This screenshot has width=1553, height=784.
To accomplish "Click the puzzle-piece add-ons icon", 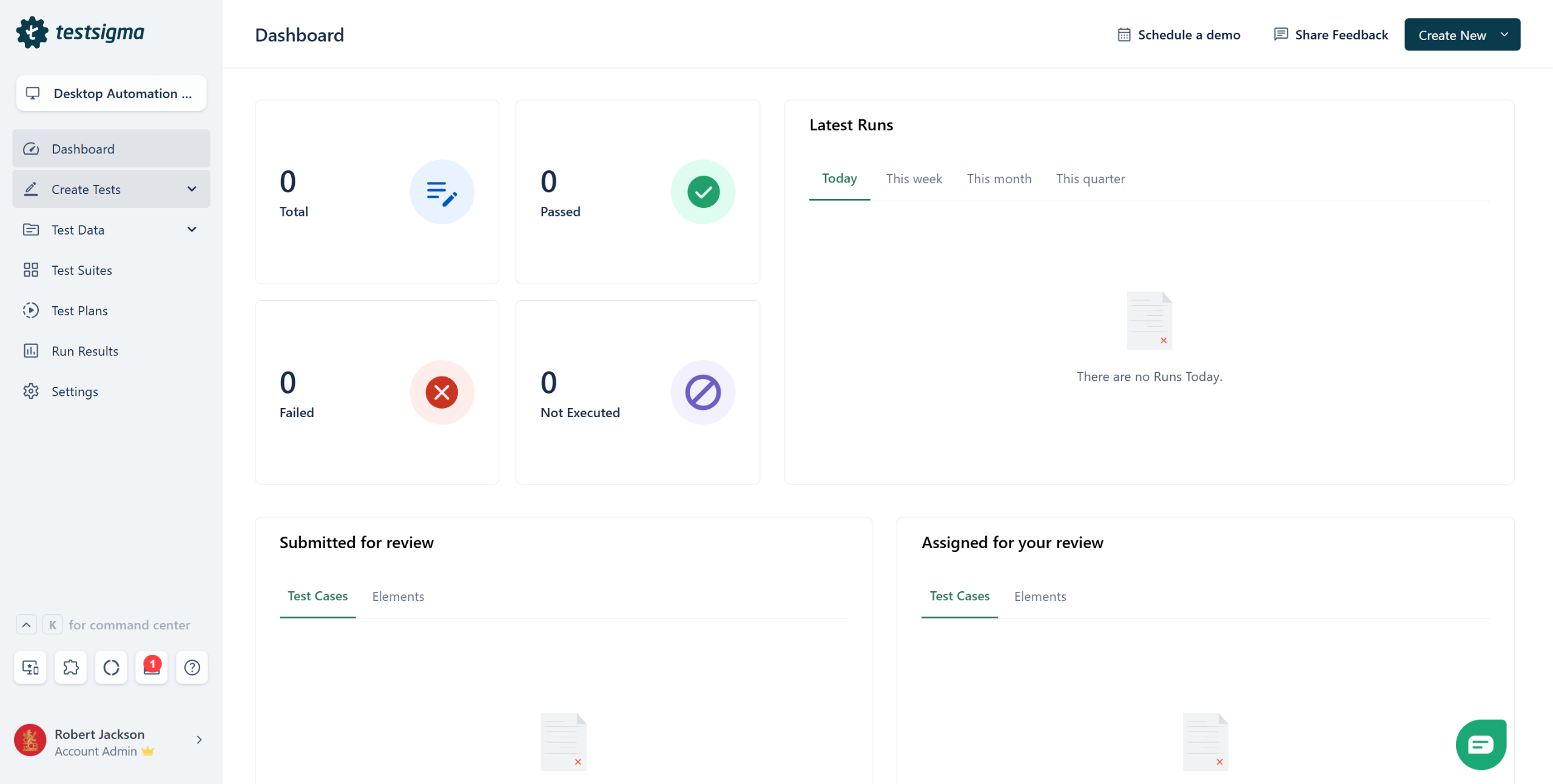I will 70,667.
